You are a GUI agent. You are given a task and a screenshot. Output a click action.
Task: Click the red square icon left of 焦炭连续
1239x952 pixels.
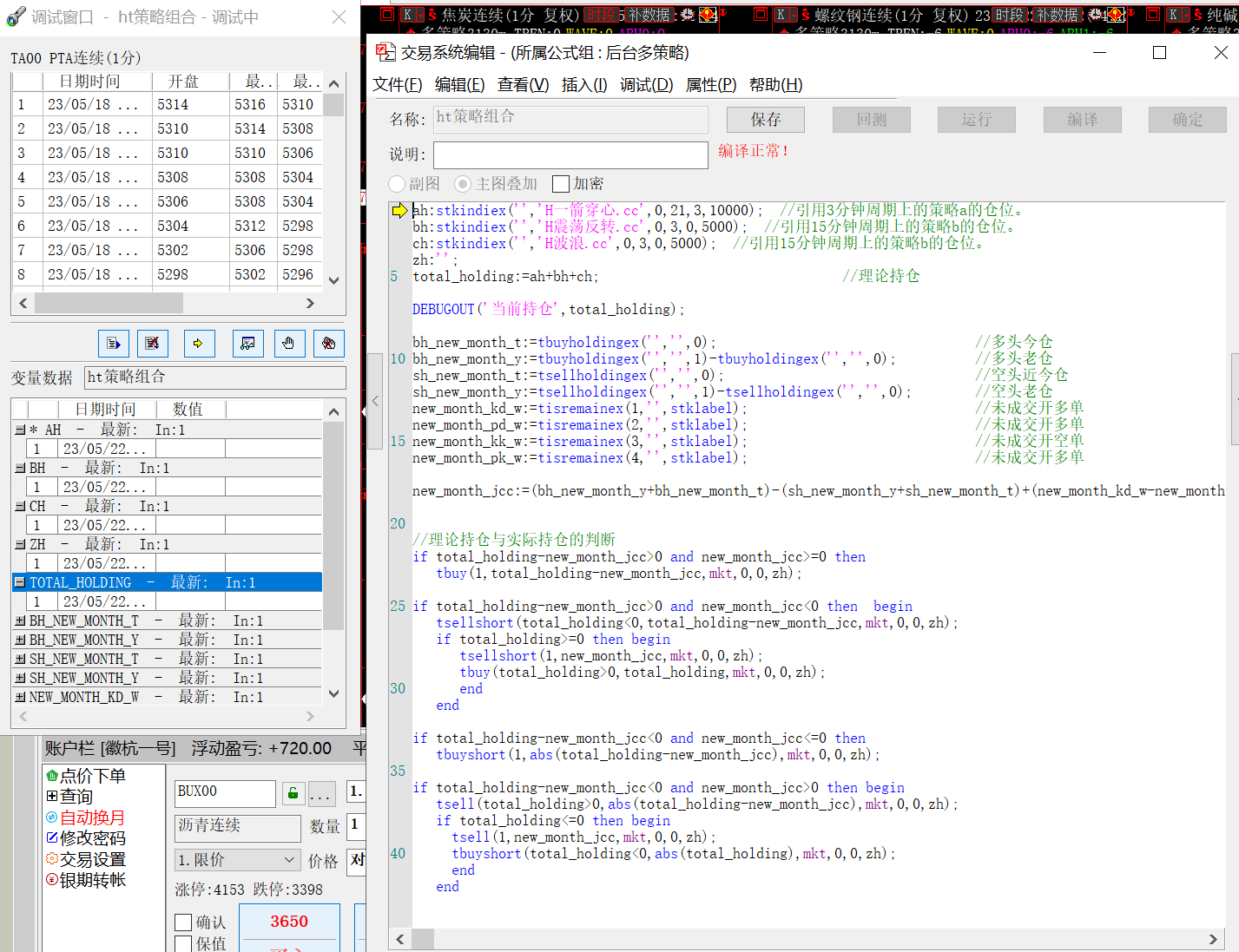click(x=388, y=14)
